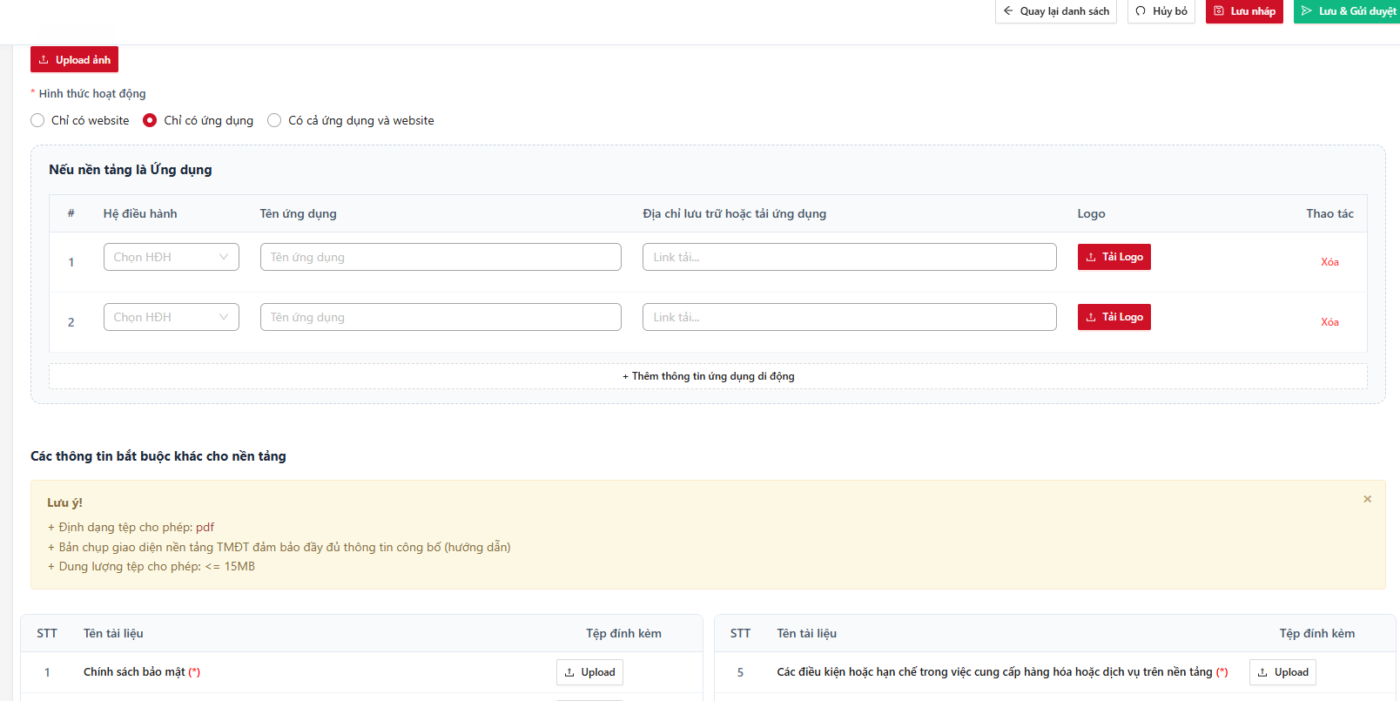Upload file for Chính sách bảo mật
The image size is (1400, 701).
pyautogui.click(x=589, y=672)
